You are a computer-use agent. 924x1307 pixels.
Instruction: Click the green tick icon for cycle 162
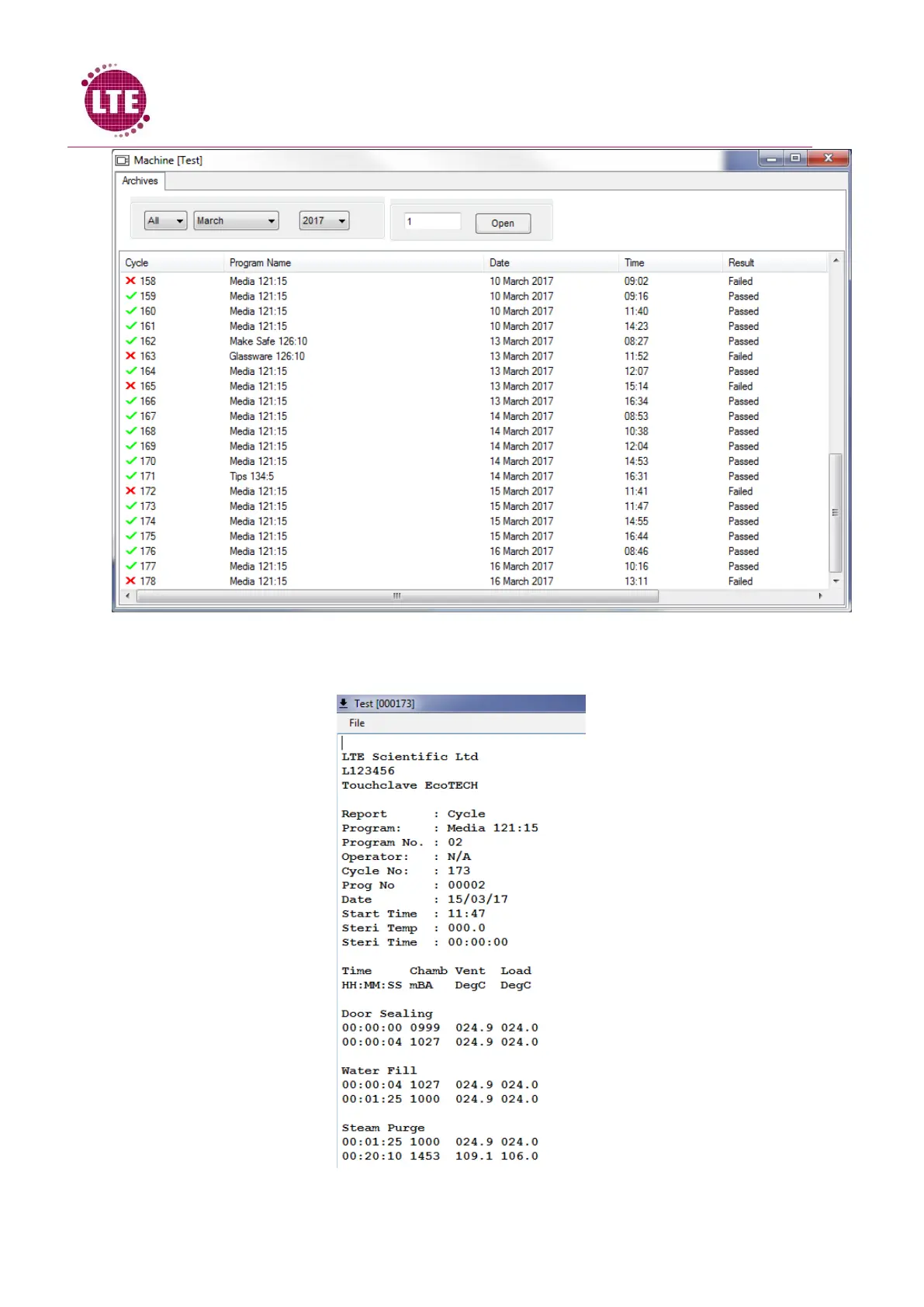pos(130,341)
